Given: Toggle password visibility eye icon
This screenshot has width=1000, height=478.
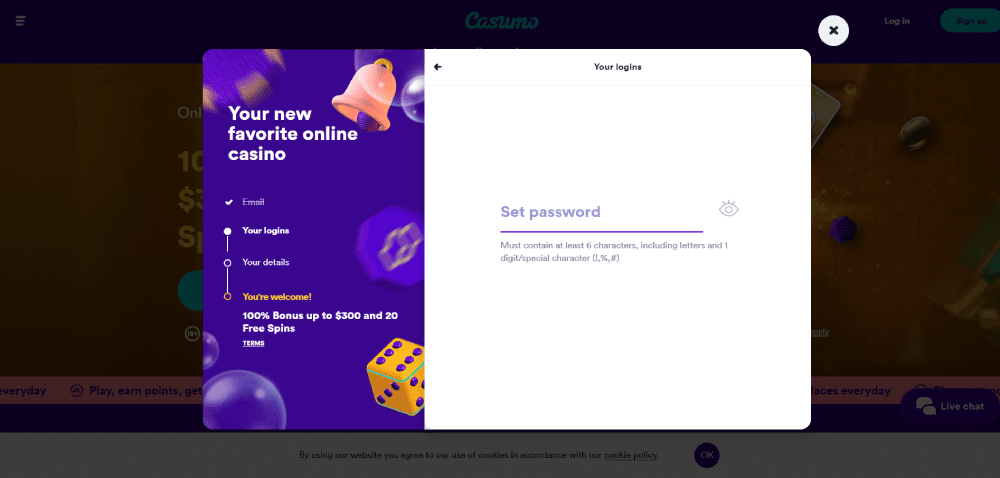Looking at the screenshot, I should [728, 209].
